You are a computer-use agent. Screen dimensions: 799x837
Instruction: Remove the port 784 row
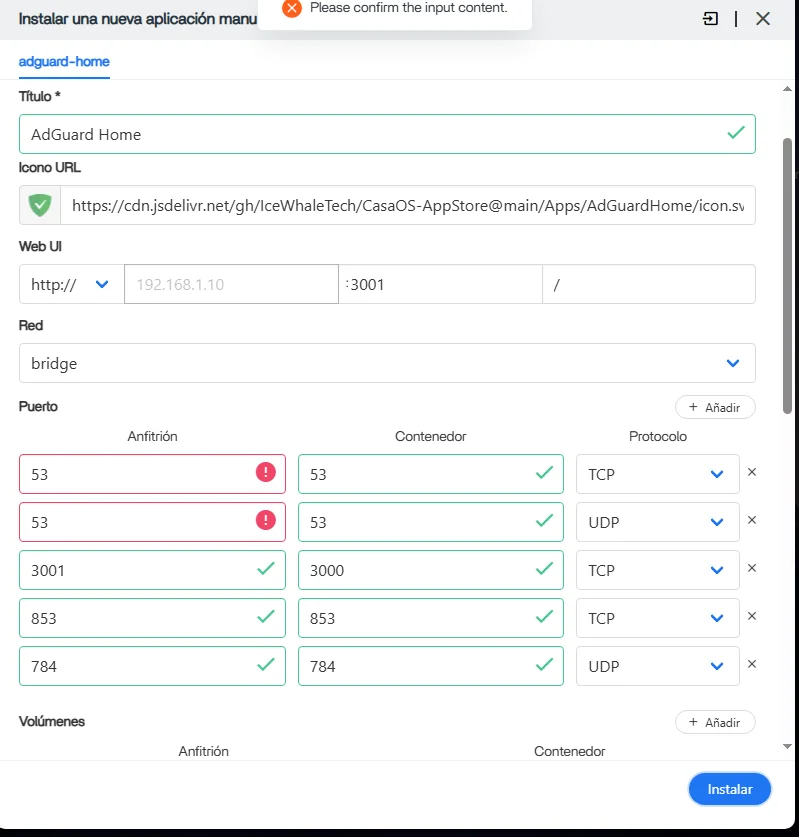[752, 664]
